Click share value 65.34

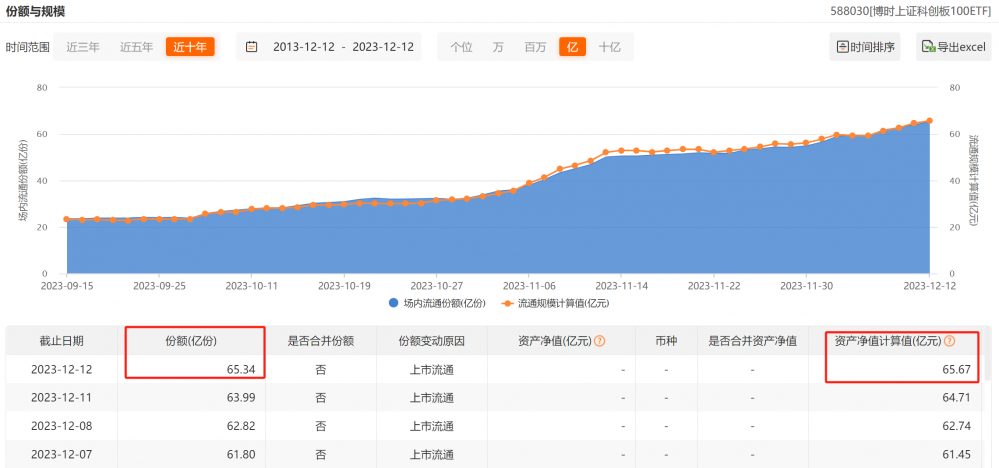tap(243, 369)
